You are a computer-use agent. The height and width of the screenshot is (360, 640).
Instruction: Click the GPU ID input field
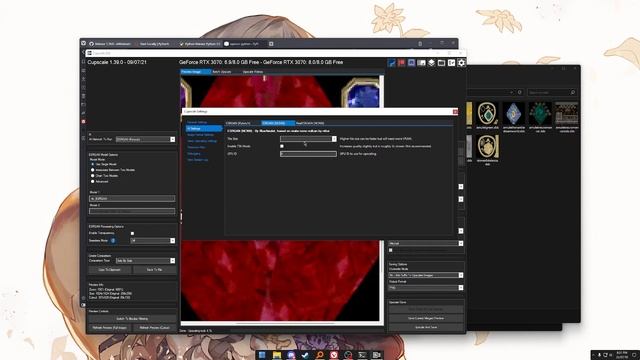pos(308,154)
